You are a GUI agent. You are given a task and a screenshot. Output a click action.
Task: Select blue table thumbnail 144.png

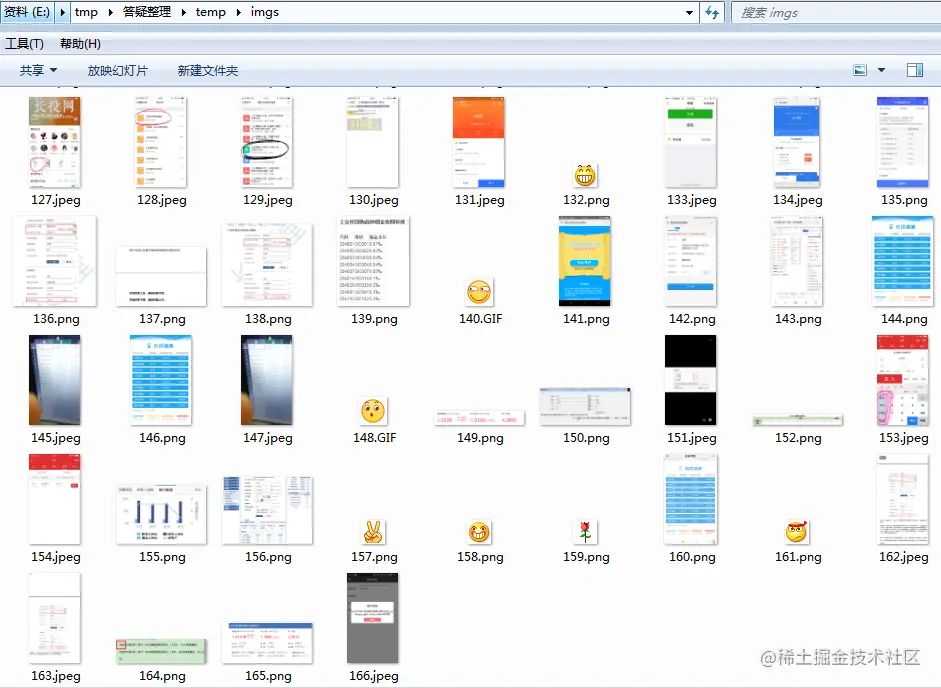pos(903,261)
